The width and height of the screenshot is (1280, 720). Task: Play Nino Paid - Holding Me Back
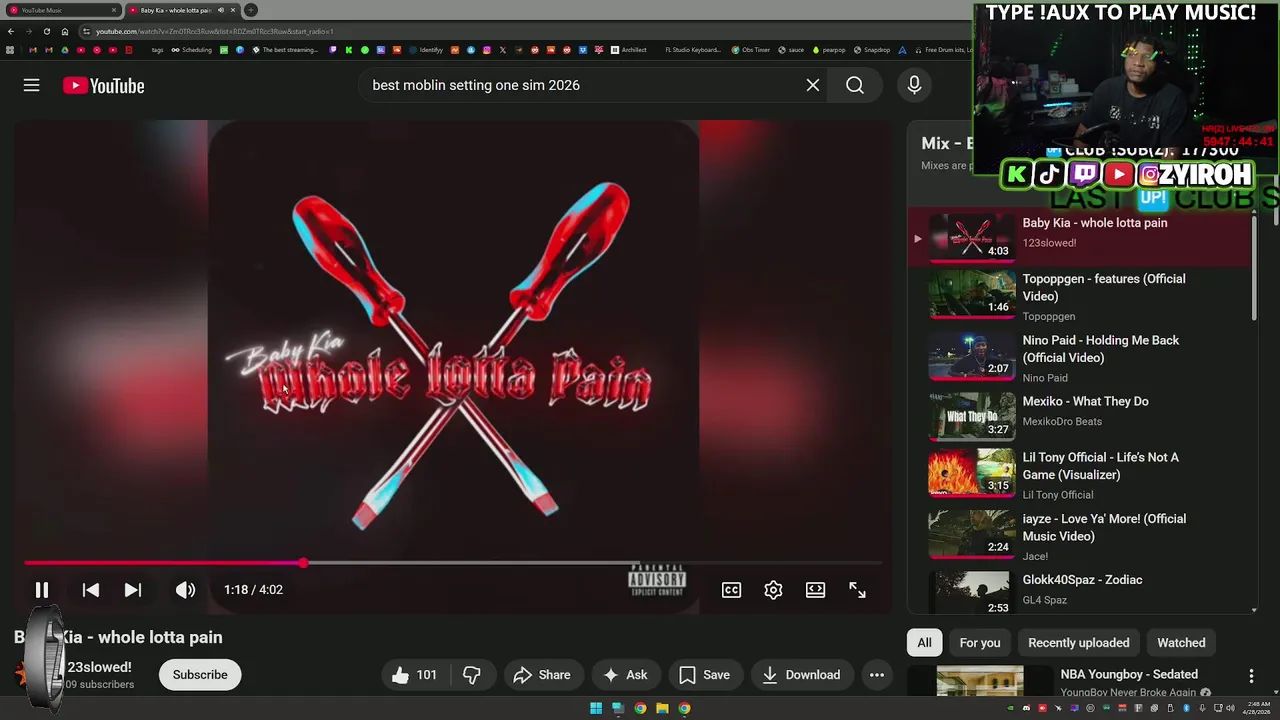(x=1078, y=358)
